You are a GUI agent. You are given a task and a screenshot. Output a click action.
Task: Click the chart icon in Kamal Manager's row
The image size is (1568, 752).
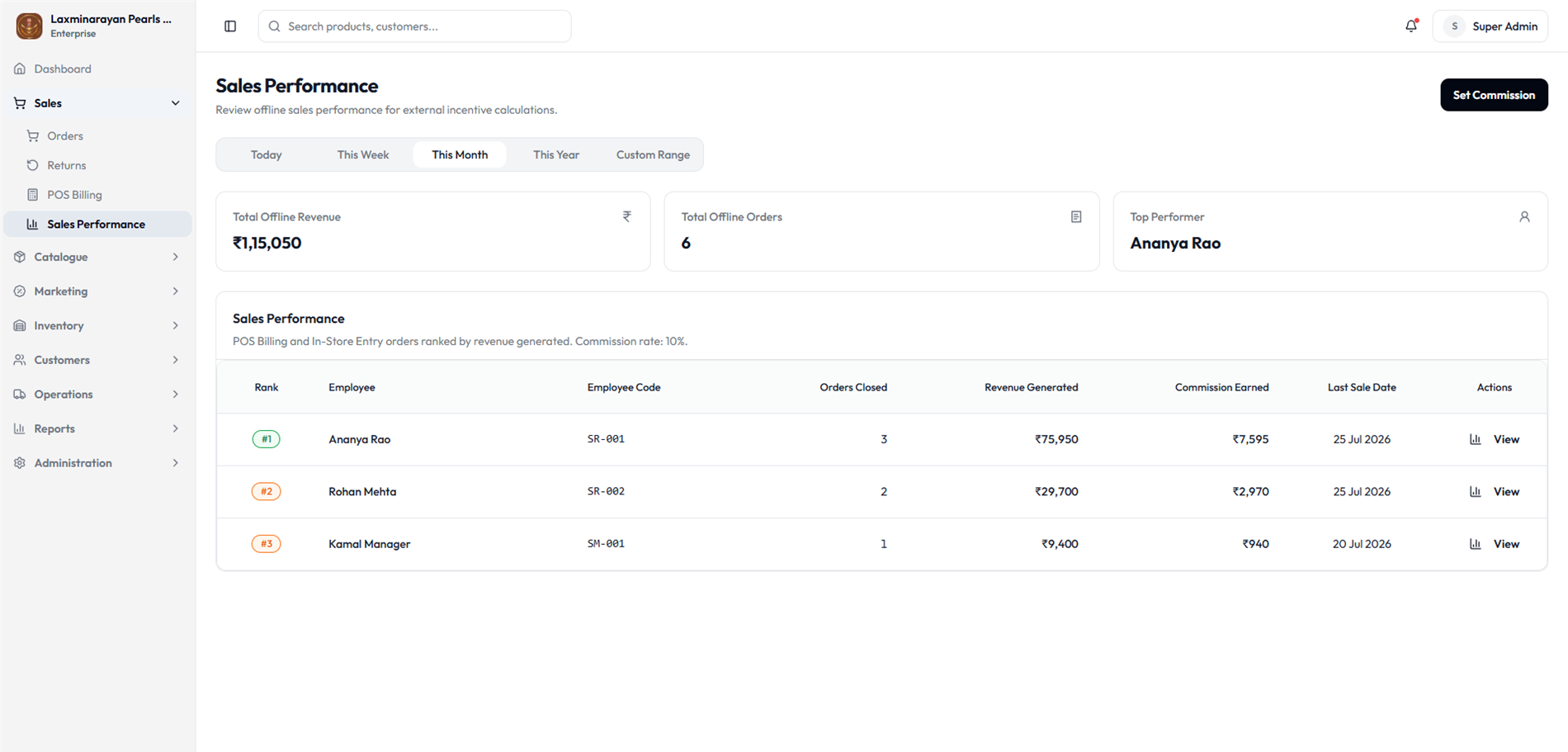pos(1476,544)
